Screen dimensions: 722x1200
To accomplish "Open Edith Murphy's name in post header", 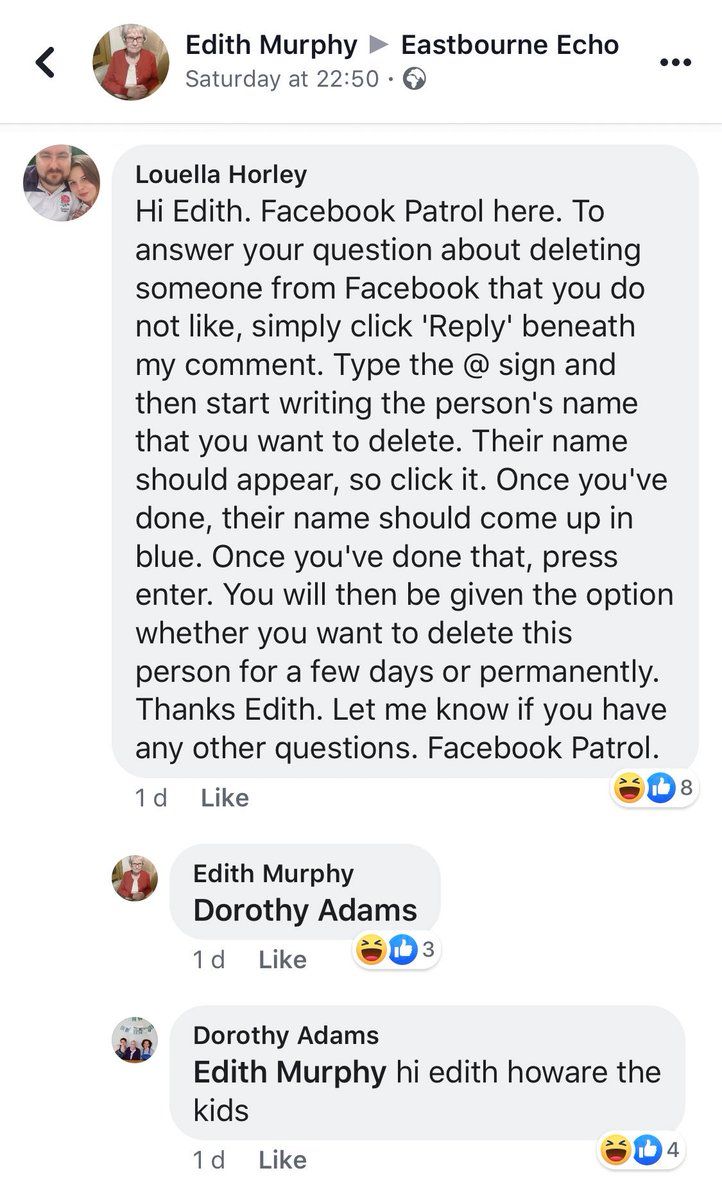I will point(271,45).
